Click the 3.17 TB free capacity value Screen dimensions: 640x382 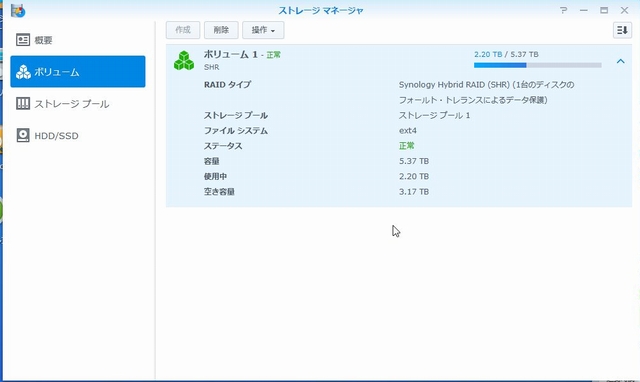414,192
